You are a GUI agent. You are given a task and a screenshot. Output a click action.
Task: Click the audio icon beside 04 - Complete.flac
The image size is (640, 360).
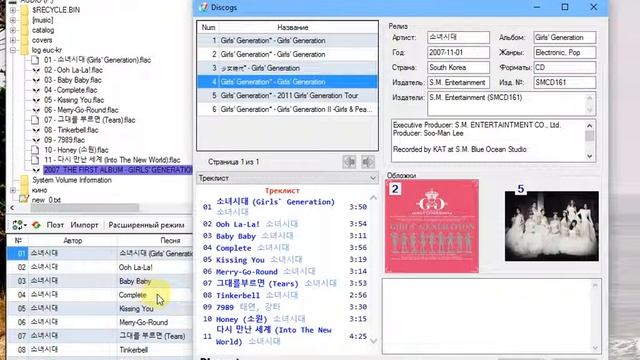coord(36,90)
